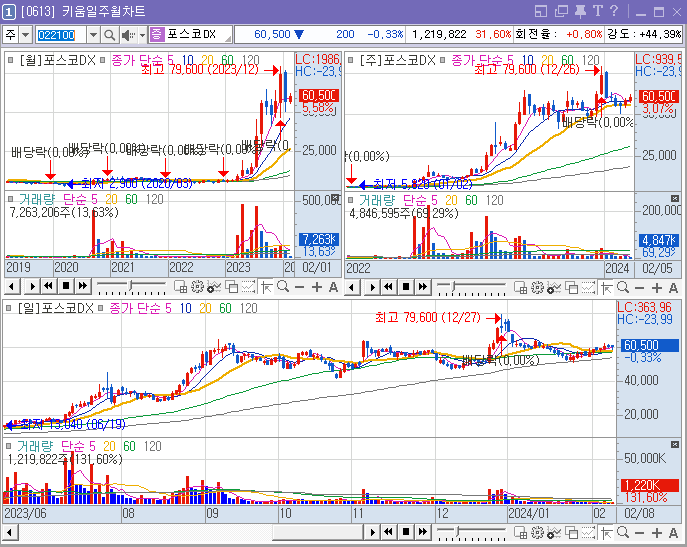The image size is (687, 547).
Task: Stop the weekly chart playback
Action: pyautogui.click(x=406, y=287)
